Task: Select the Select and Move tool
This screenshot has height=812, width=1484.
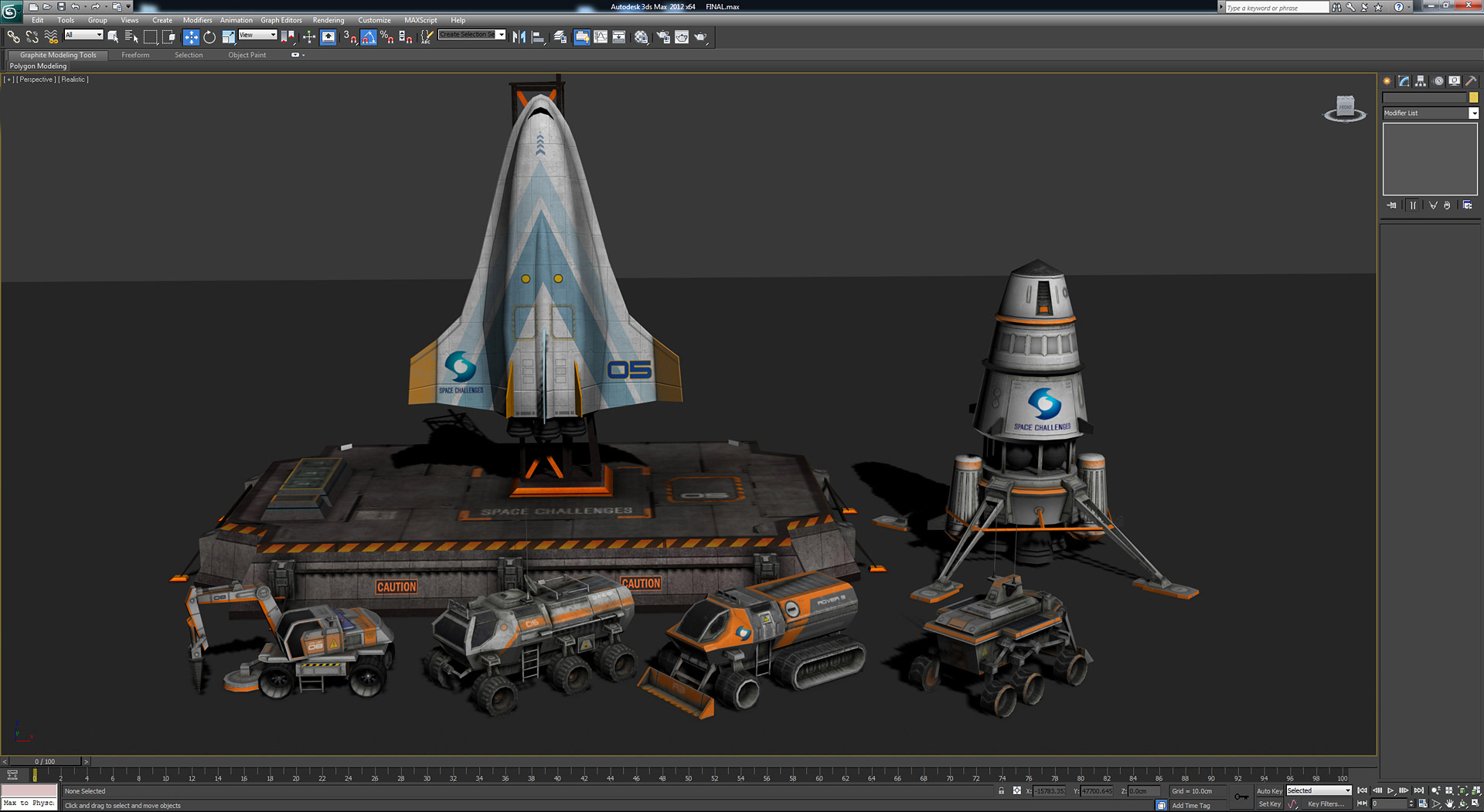Action: 189,36
